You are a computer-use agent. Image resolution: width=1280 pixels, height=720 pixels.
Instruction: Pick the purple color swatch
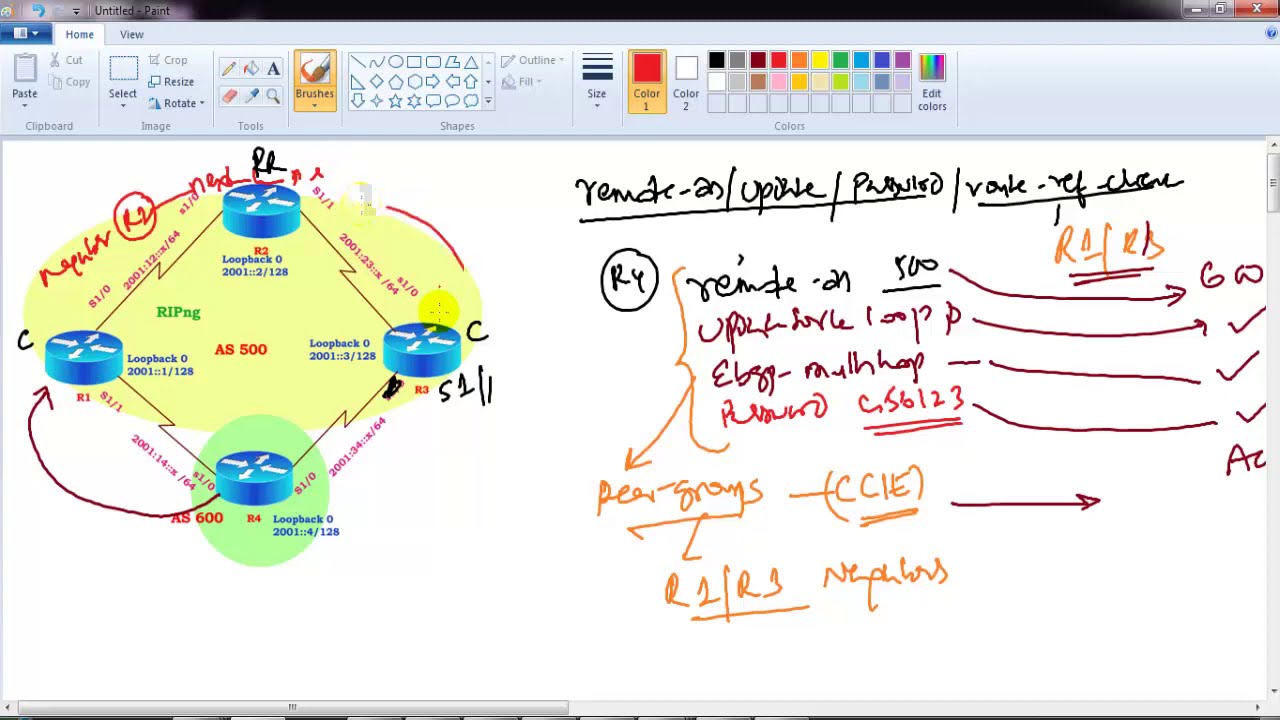pyautogui.click(x=903, y=61)
